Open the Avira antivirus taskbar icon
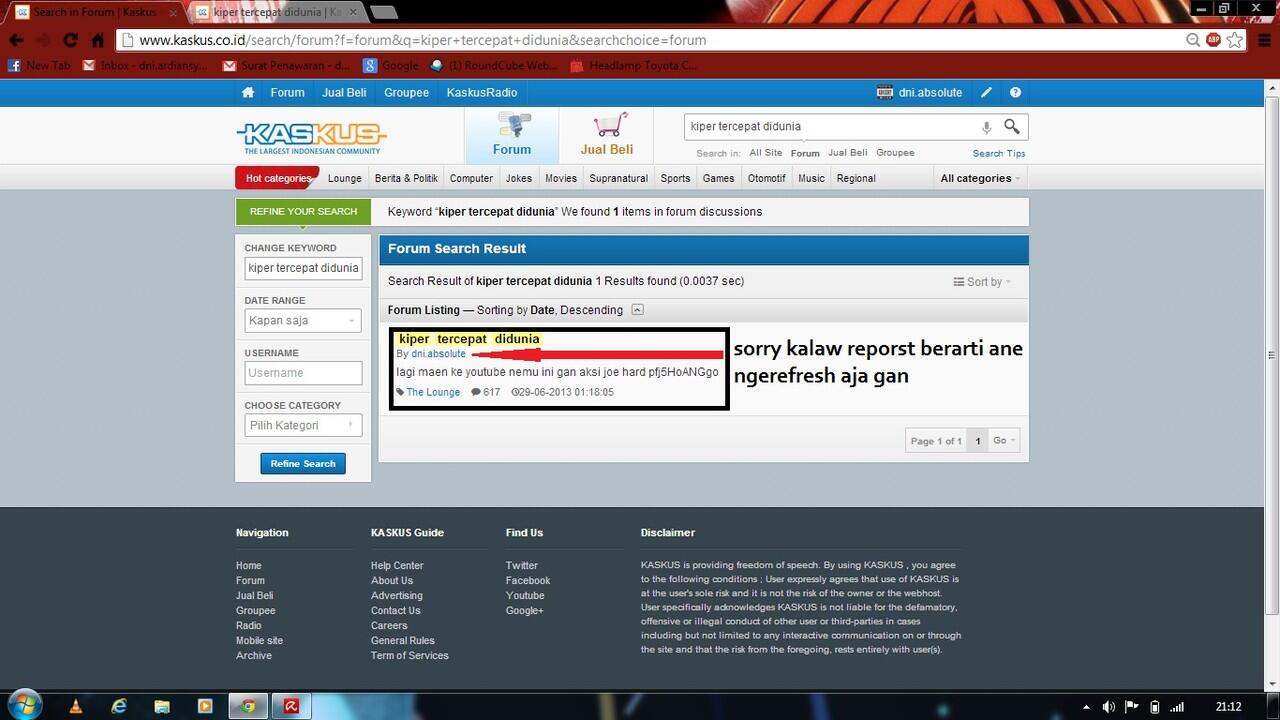 pyautogui.click(x=291, y=706)
